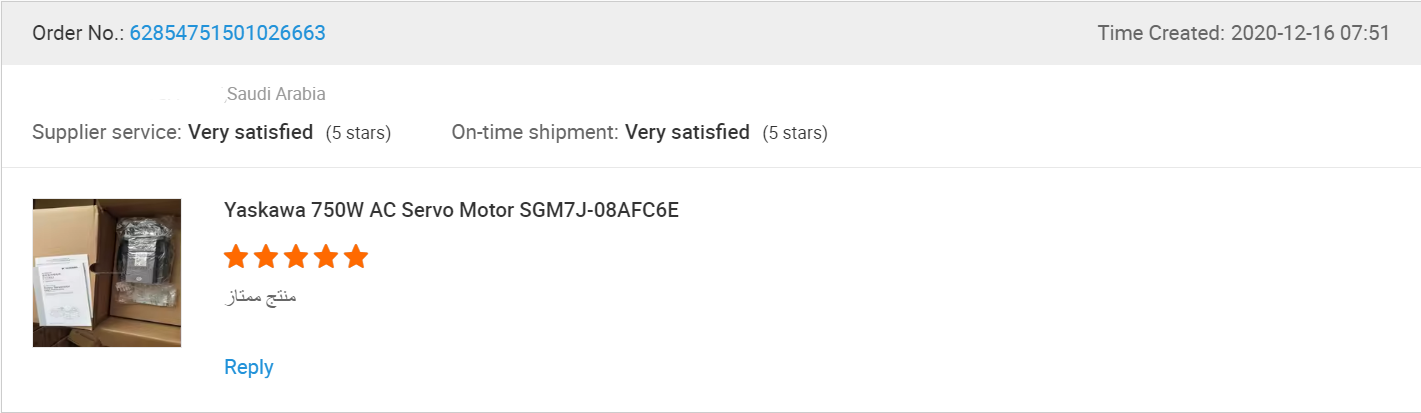Click Very satisfied beside On-time shipment
1421x413 pixels.
(x=687, y=132)
